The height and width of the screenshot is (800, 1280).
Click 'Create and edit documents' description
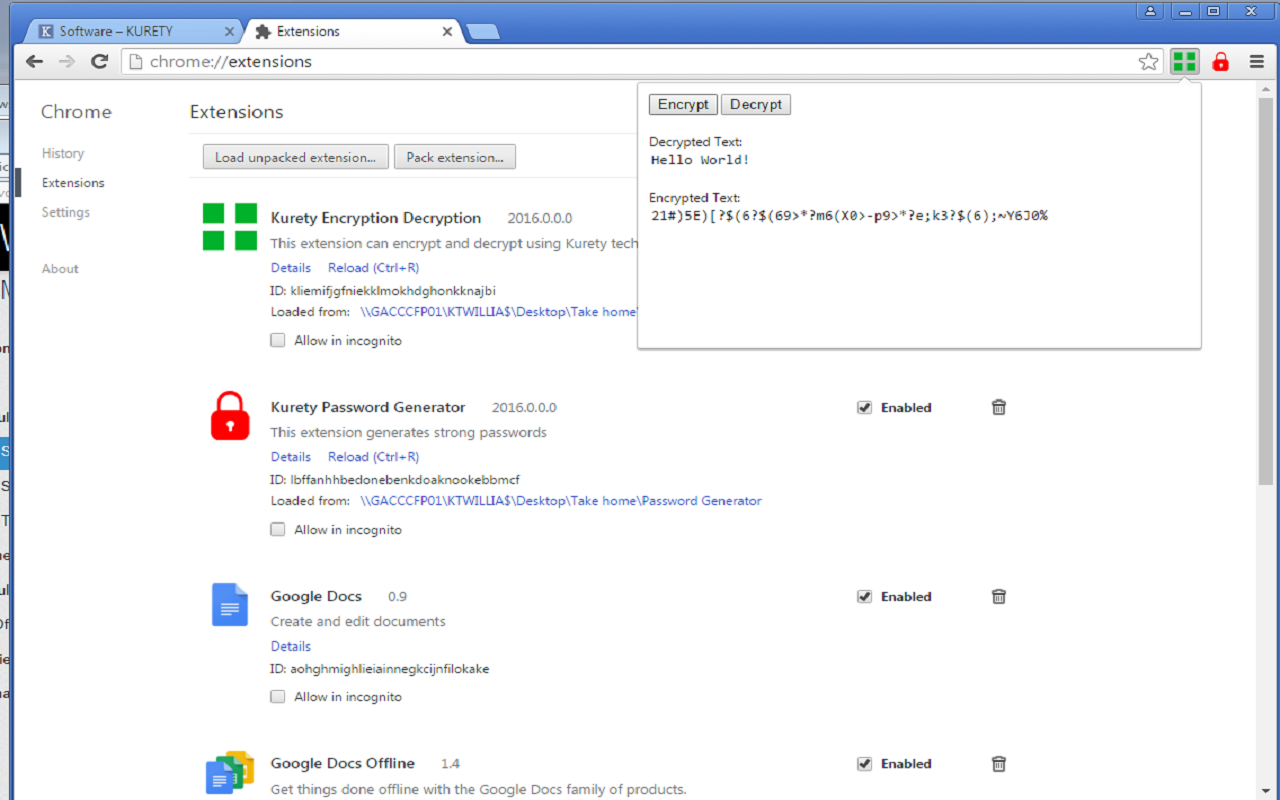click(x=358, y=621)
